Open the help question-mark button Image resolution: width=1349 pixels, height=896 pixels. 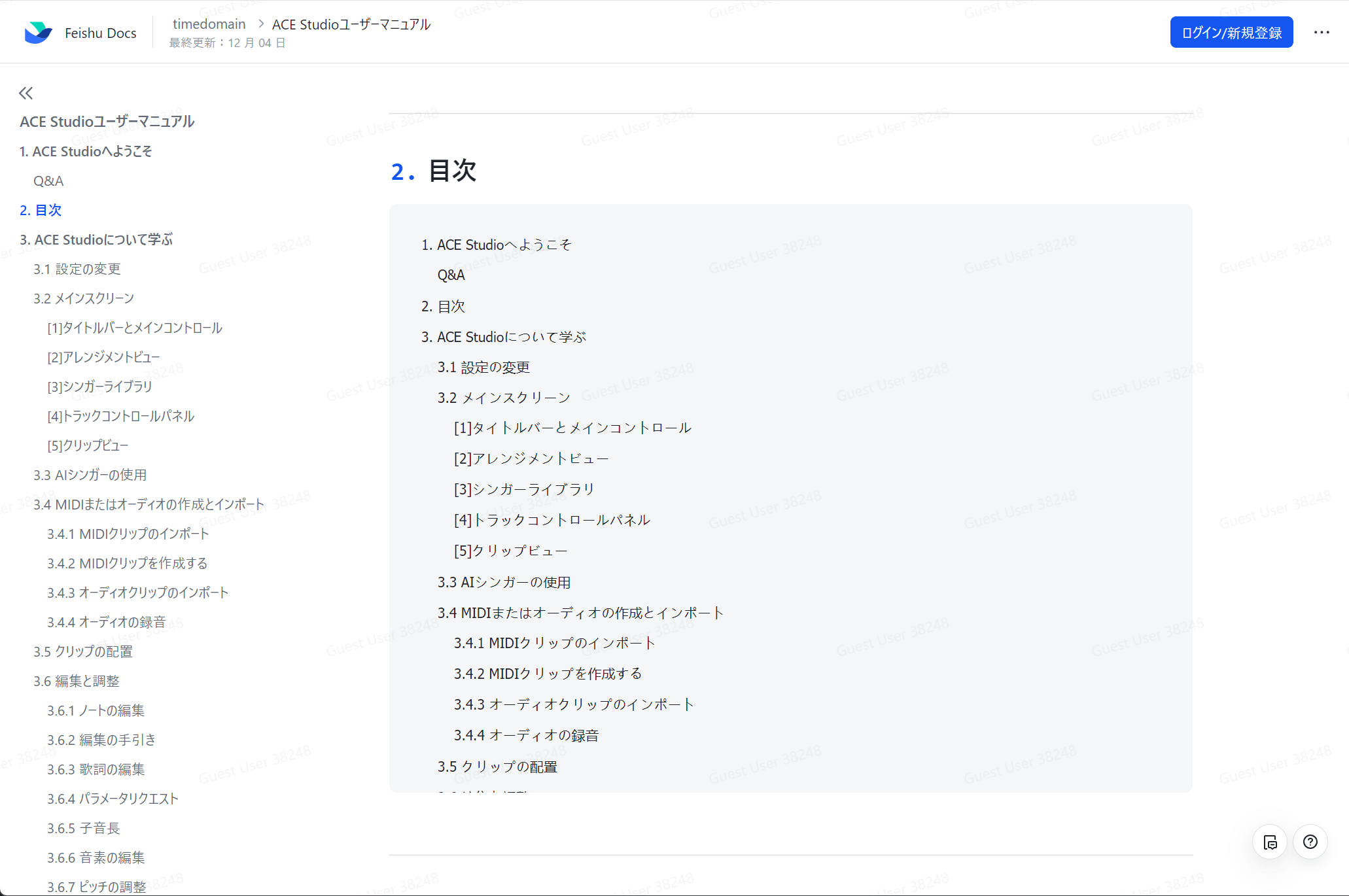tap(1310, 842)
